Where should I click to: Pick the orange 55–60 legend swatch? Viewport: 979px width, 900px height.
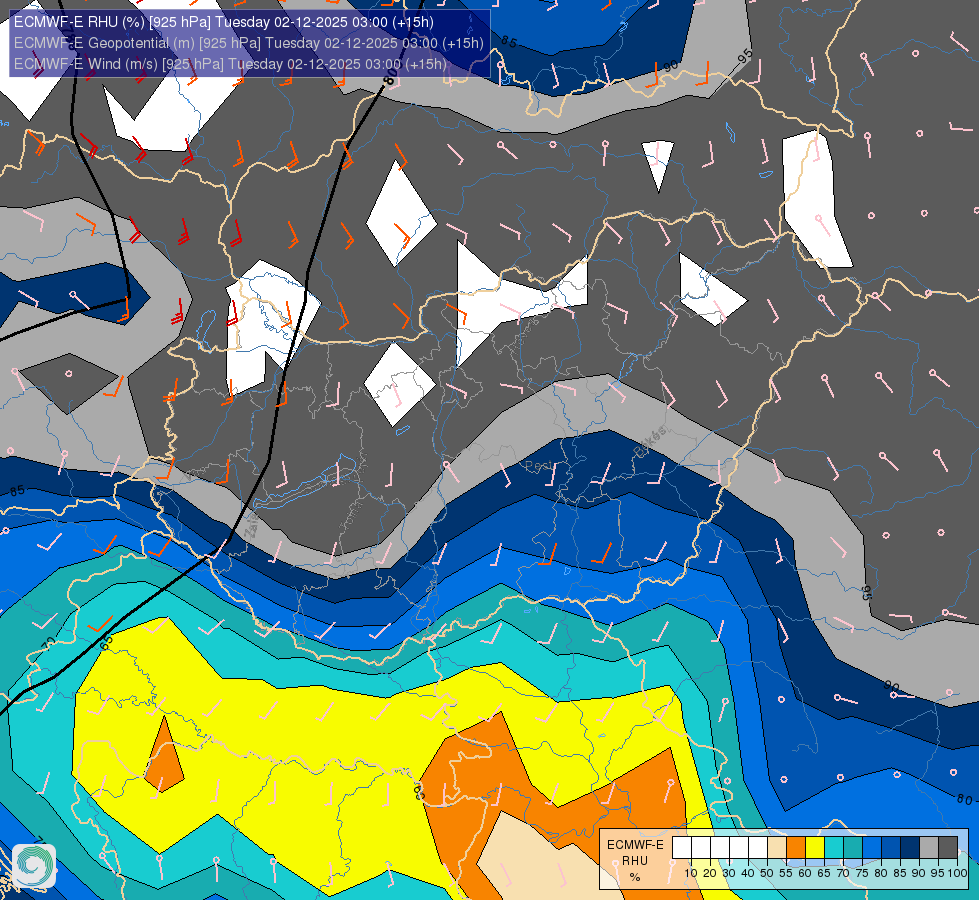(796, 847)
